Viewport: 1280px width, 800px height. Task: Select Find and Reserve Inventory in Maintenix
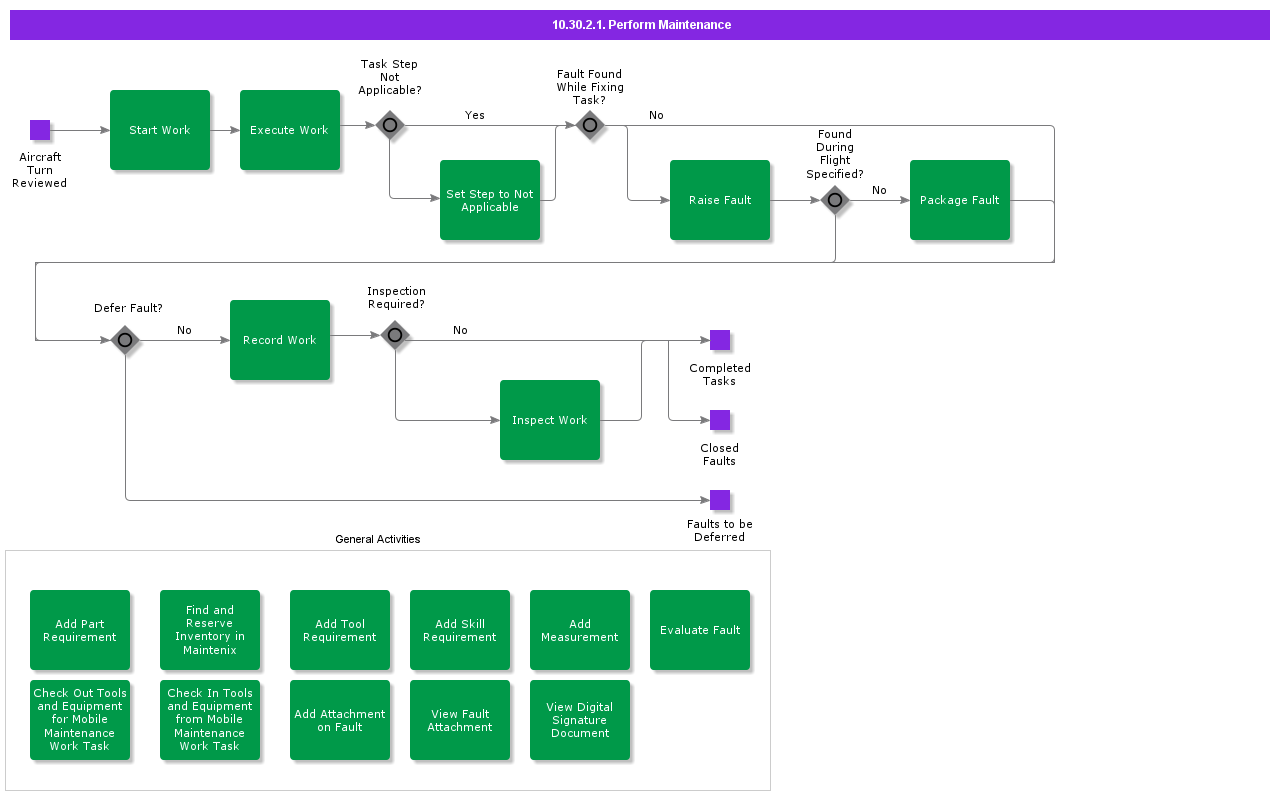coord(210,630)
